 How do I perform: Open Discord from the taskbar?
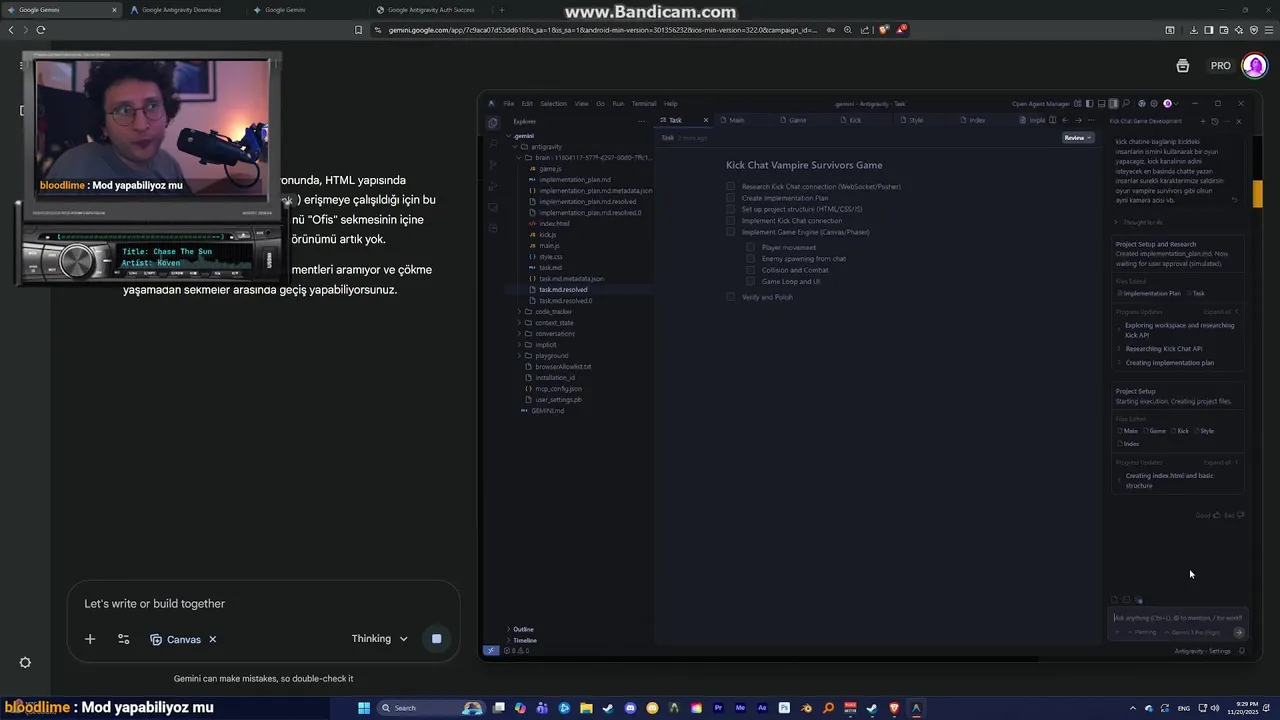click(x=630, y=708)
